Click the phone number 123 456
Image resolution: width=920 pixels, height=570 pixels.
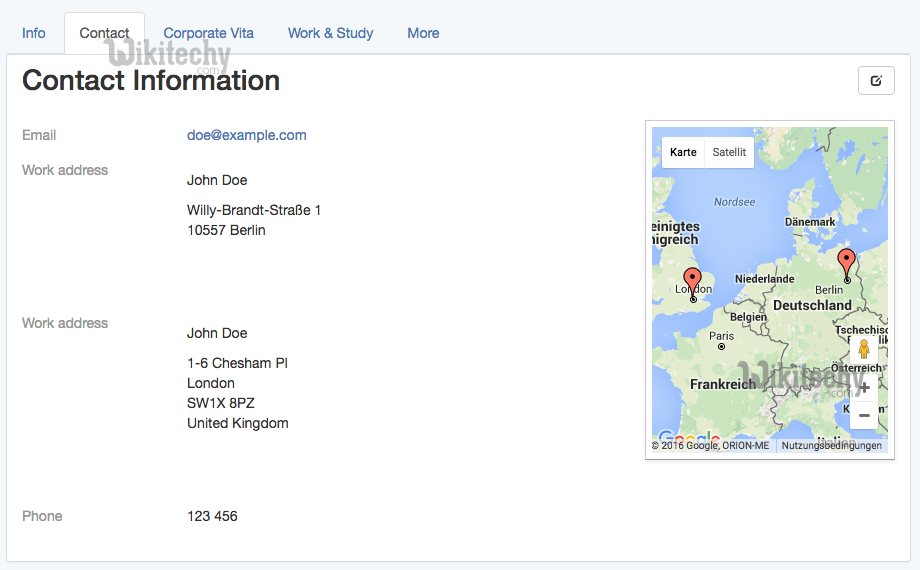coord(212,516)
